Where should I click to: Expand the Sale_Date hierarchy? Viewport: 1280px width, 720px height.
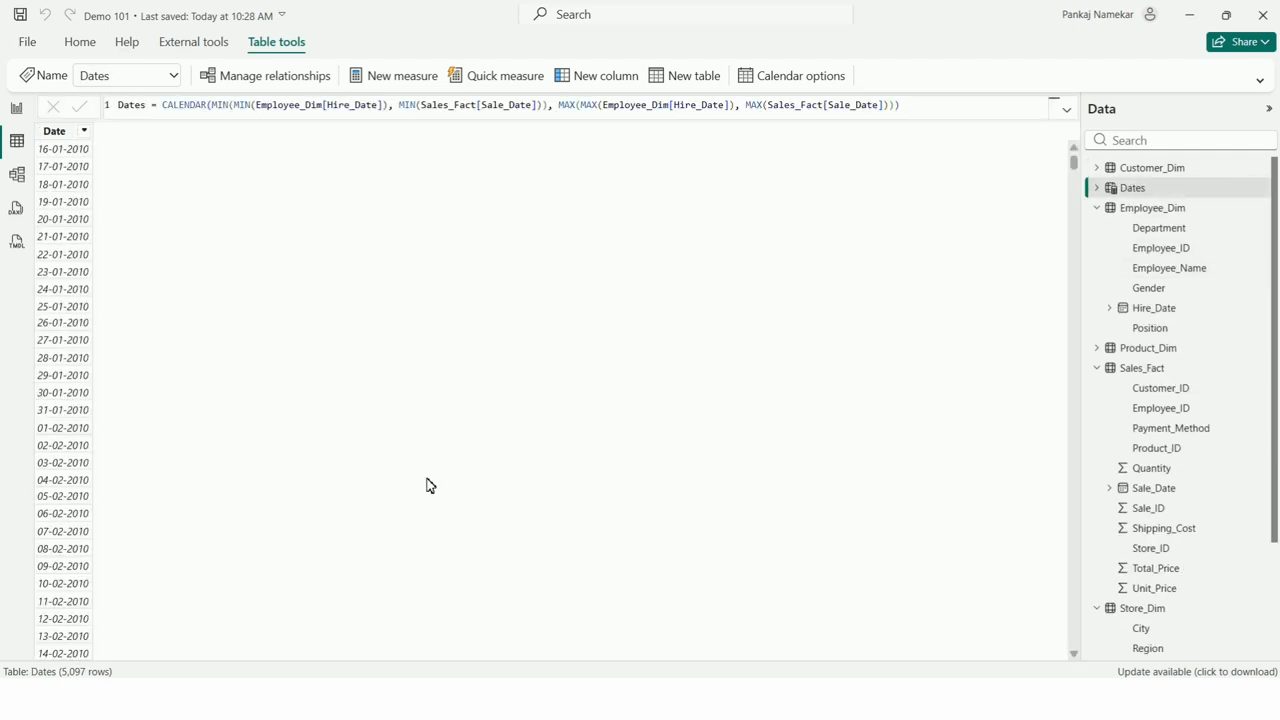point(1109,488)
